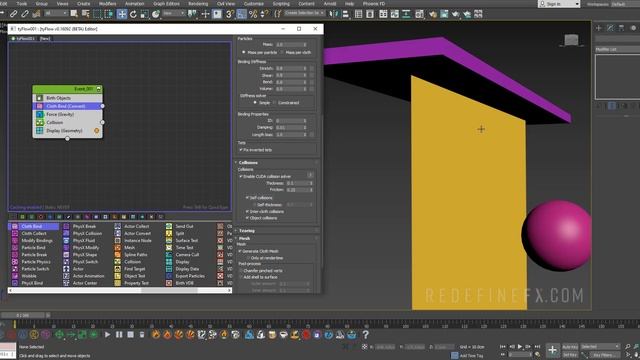Open the Modifier List dropdown
The height and width of the screenshot is (360, 640).
(x=618, y=49)
